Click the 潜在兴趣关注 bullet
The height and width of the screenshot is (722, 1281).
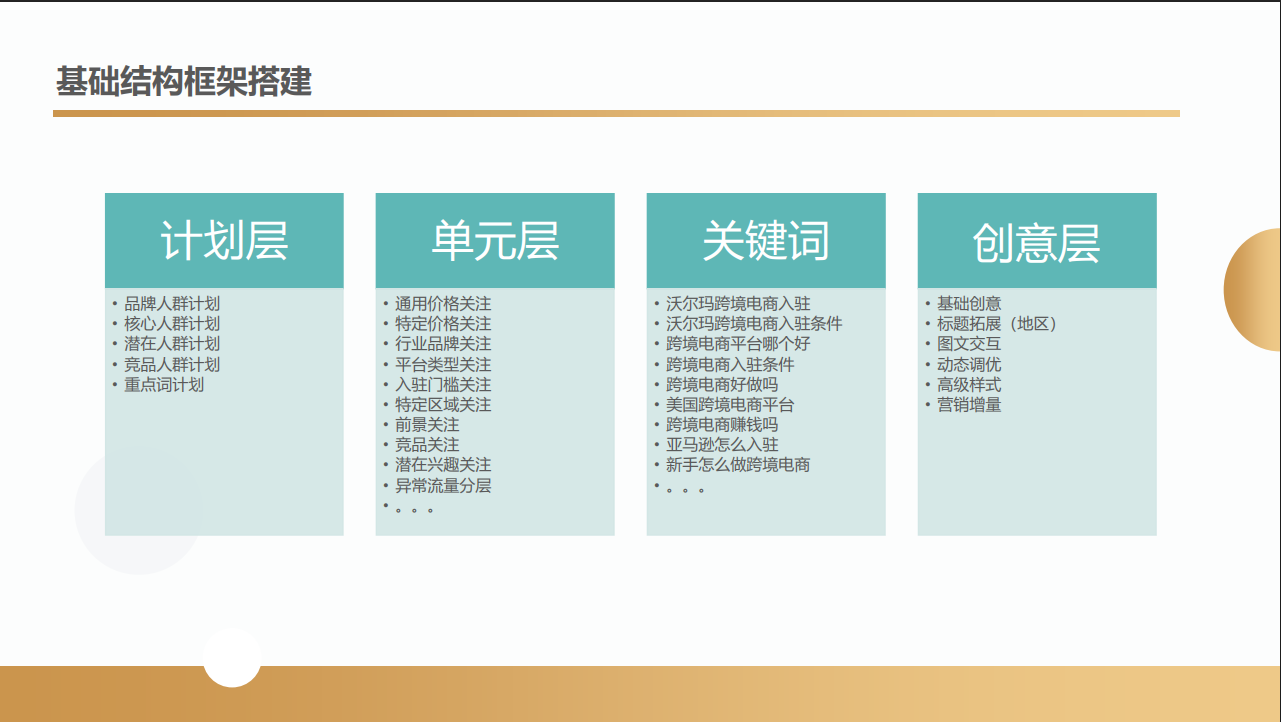443,465
